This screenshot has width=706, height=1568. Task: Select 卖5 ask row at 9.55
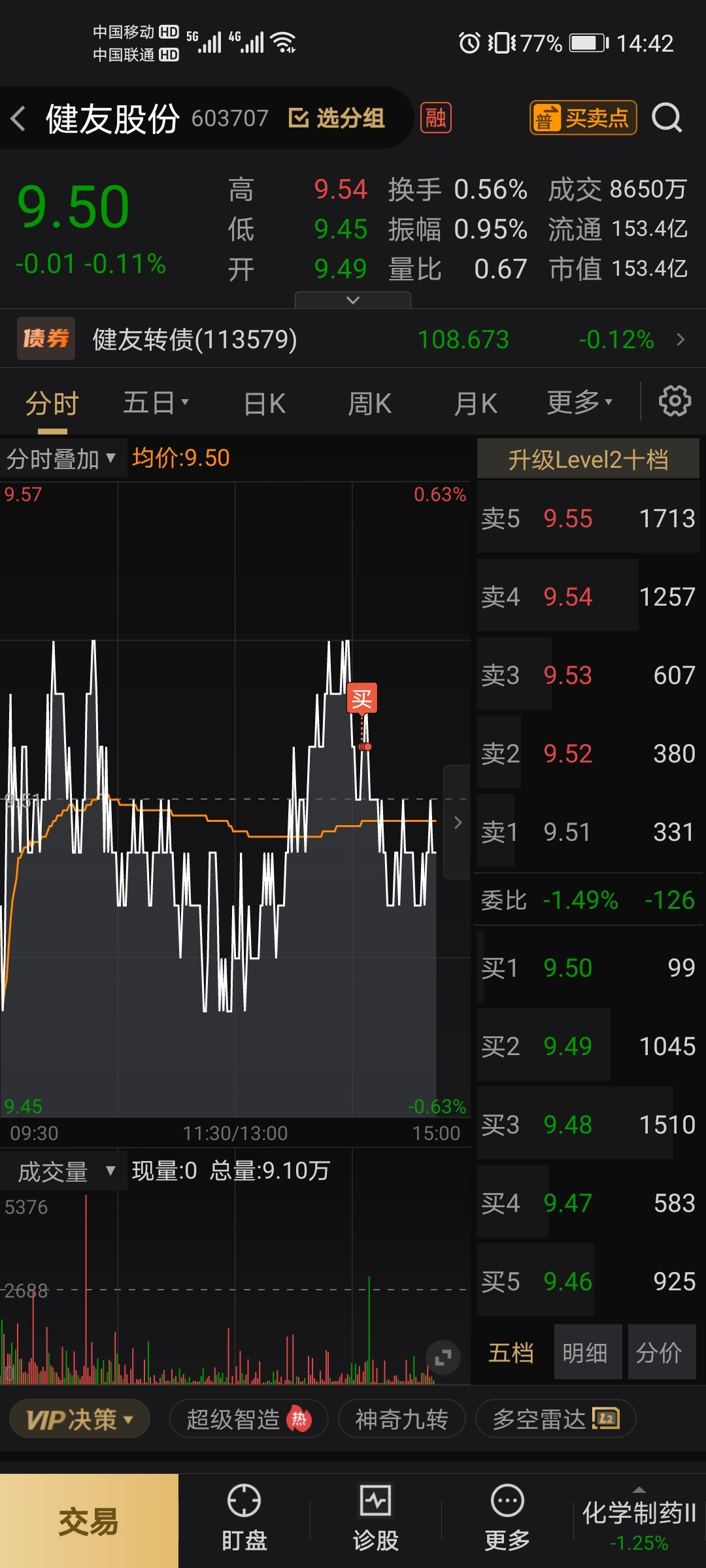coord(588,518)
